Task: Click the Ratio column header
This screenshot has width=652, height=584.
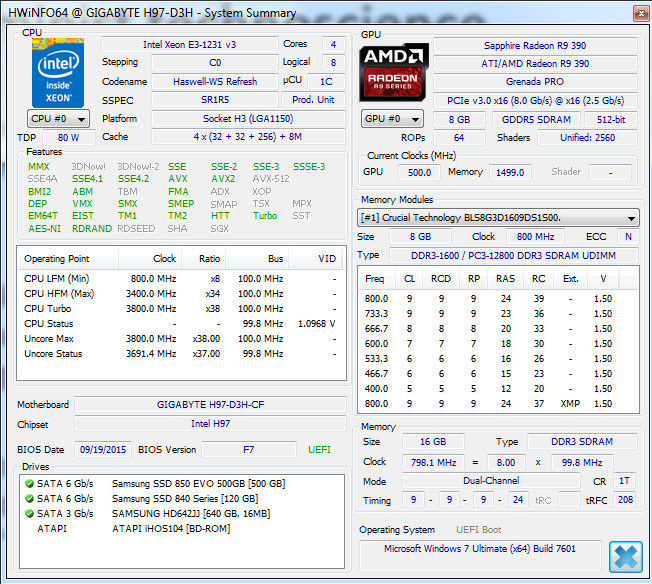Action: [204, 259]
